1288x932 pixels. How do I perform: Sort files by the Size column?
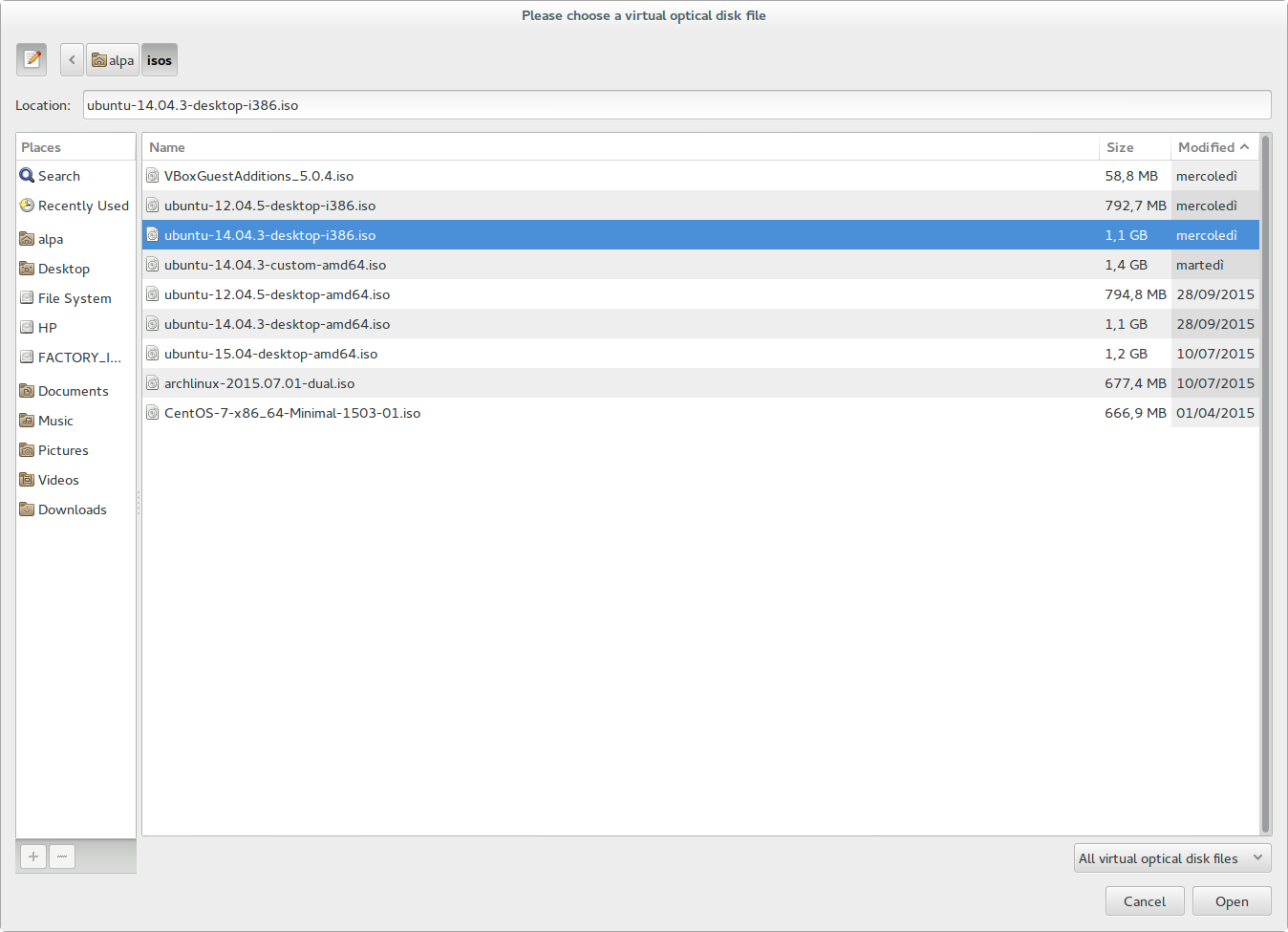click(1135, 147)
